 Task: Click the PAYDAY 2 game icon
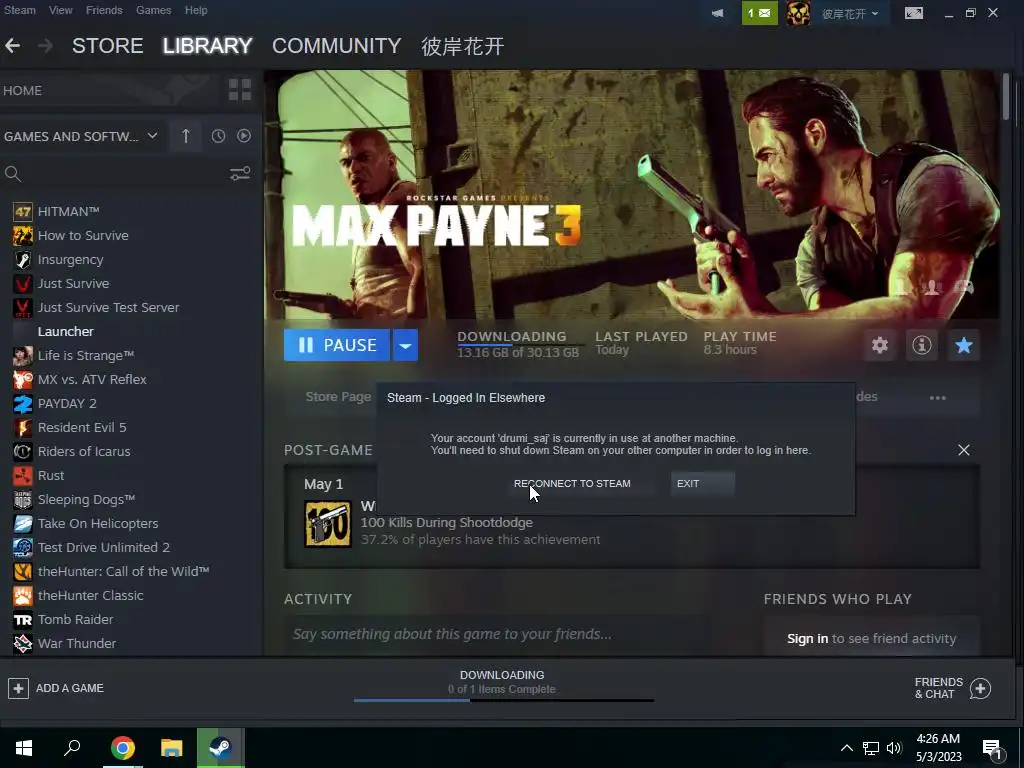tap(23, 404)
